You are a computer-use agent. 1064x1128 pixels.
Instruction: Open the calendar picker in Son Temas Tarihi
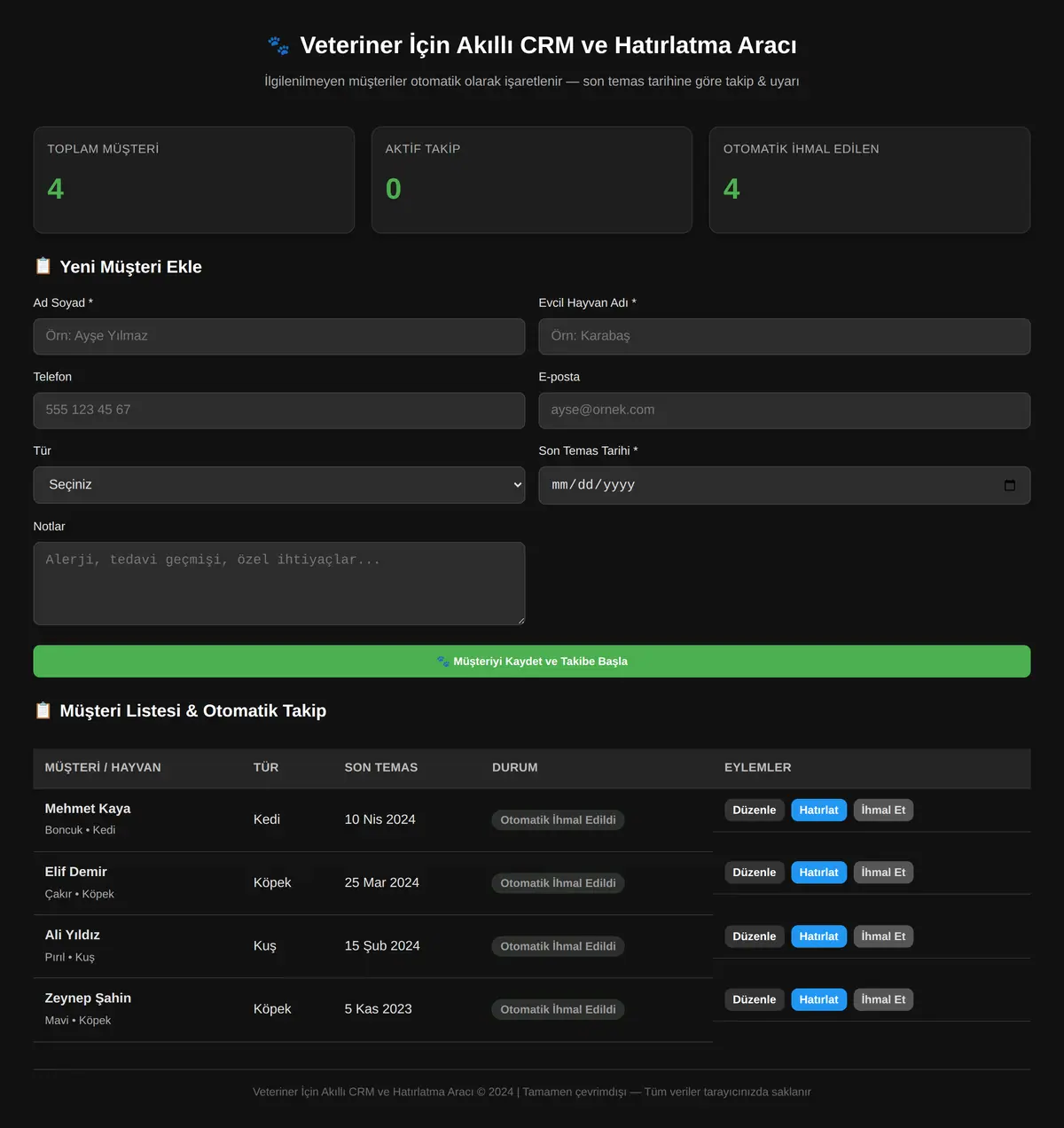tap(1009, 485)
